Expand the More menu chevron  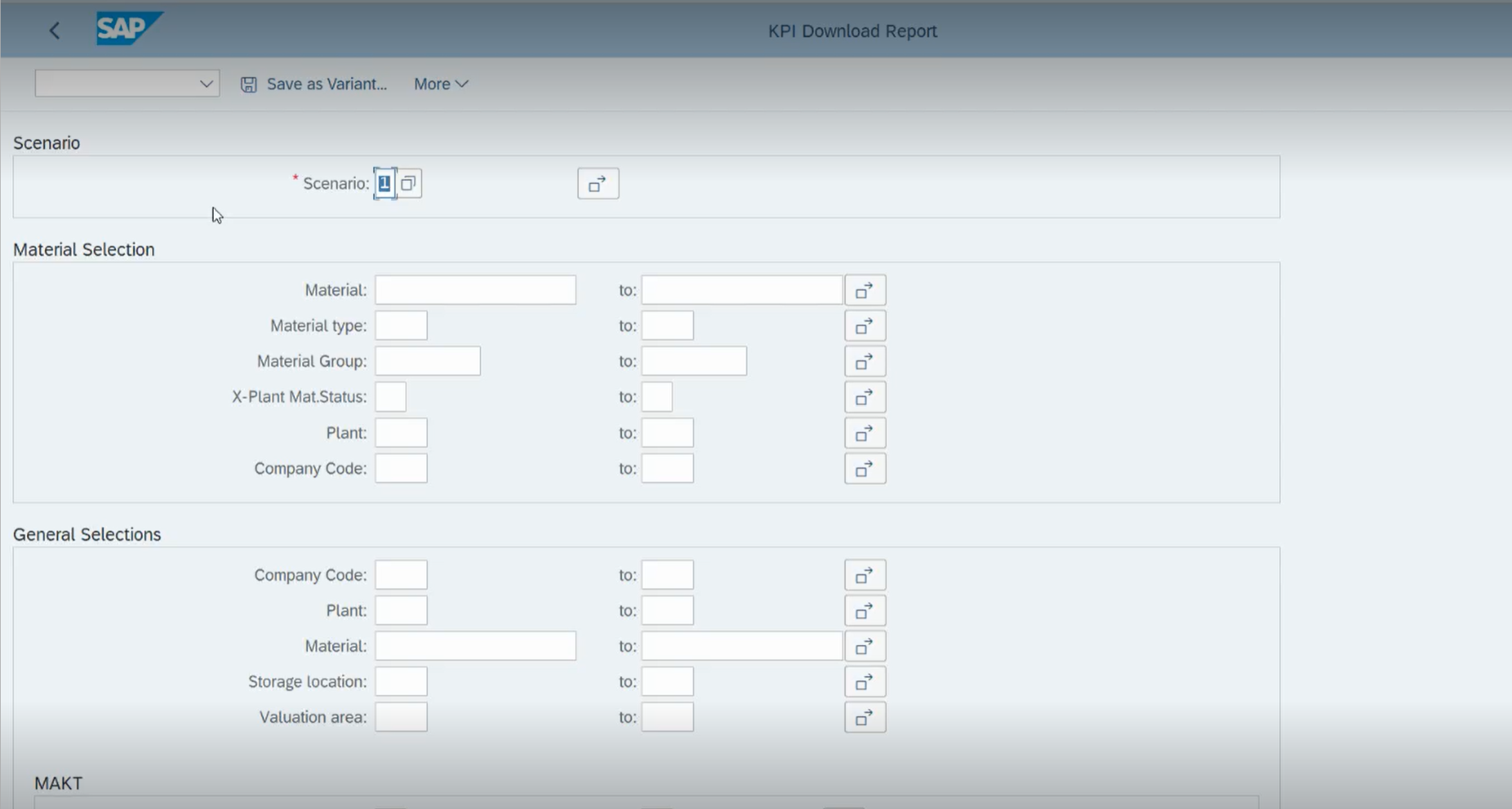point(462,84)
